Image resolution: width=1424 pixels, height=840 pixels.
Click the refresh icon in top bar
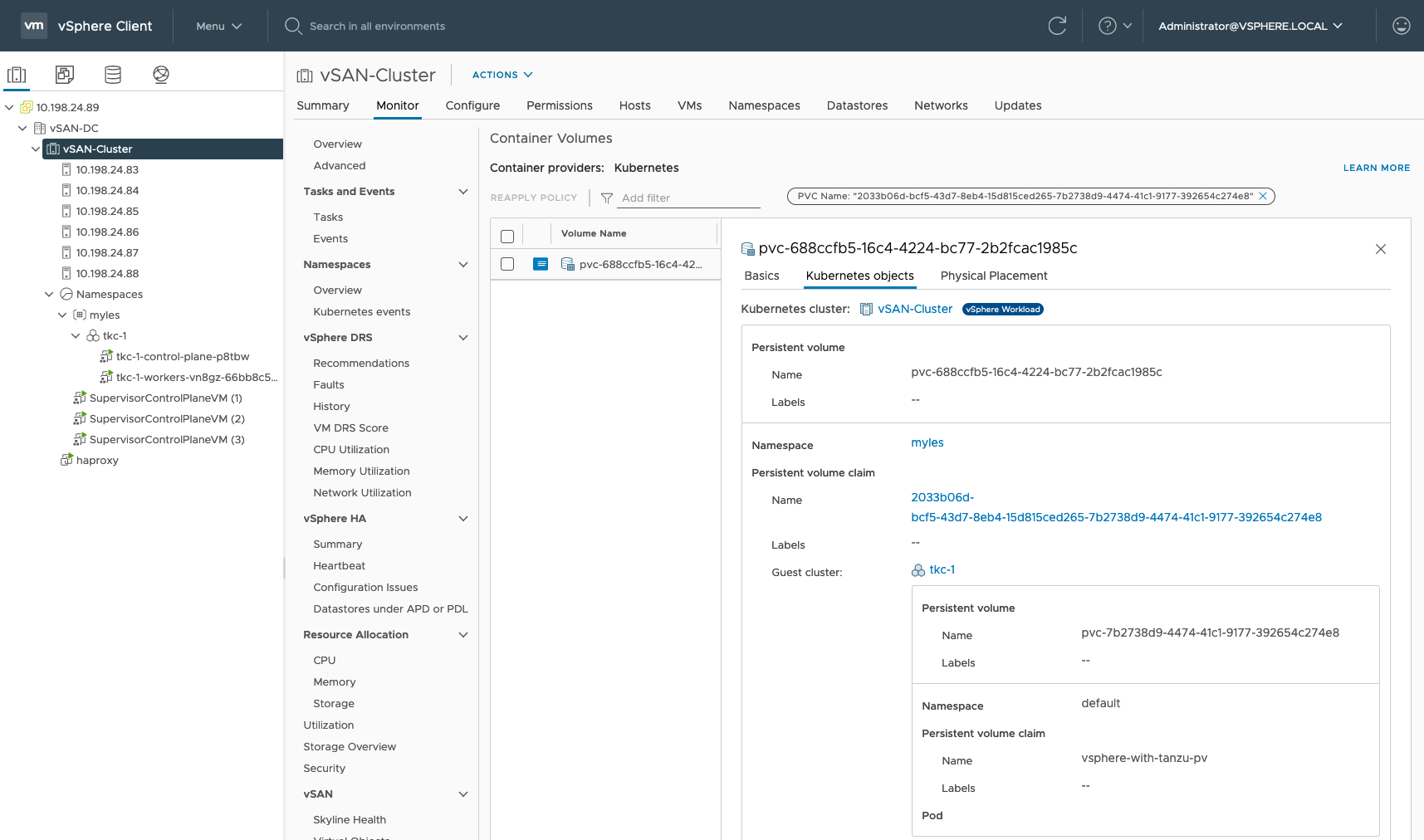click(1057, 26)
